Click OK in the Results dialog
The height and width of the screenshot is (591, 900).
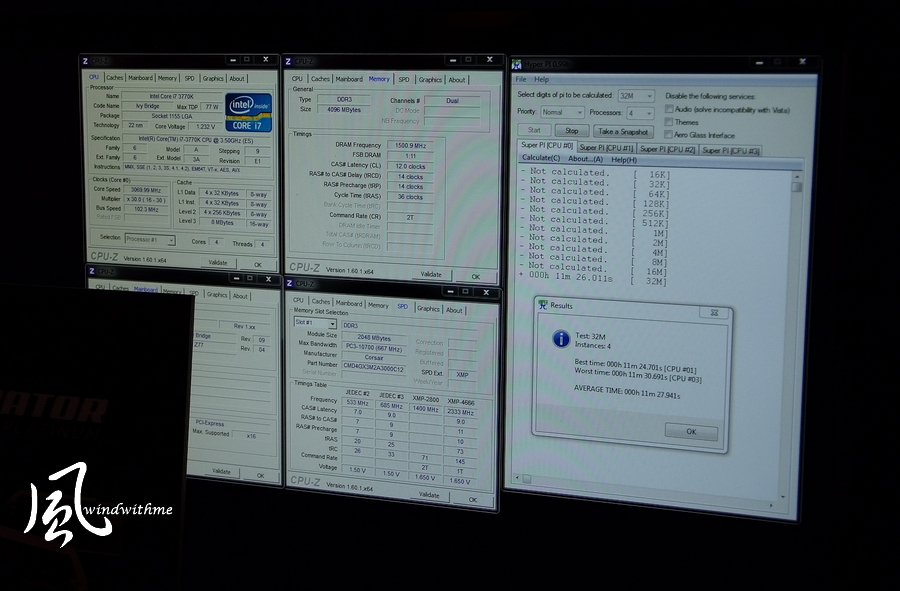691,431
